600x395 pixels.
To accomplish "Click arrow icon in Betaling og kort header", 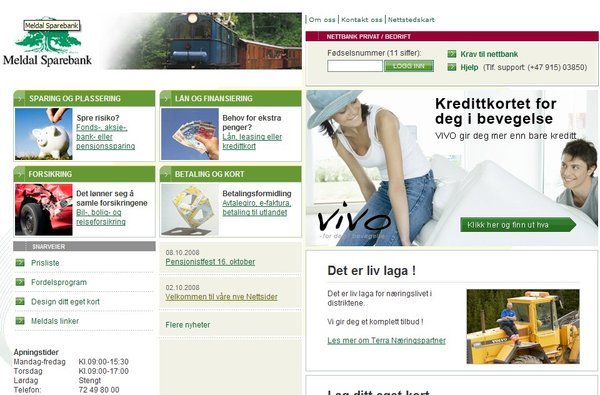I will click(165, 174).
